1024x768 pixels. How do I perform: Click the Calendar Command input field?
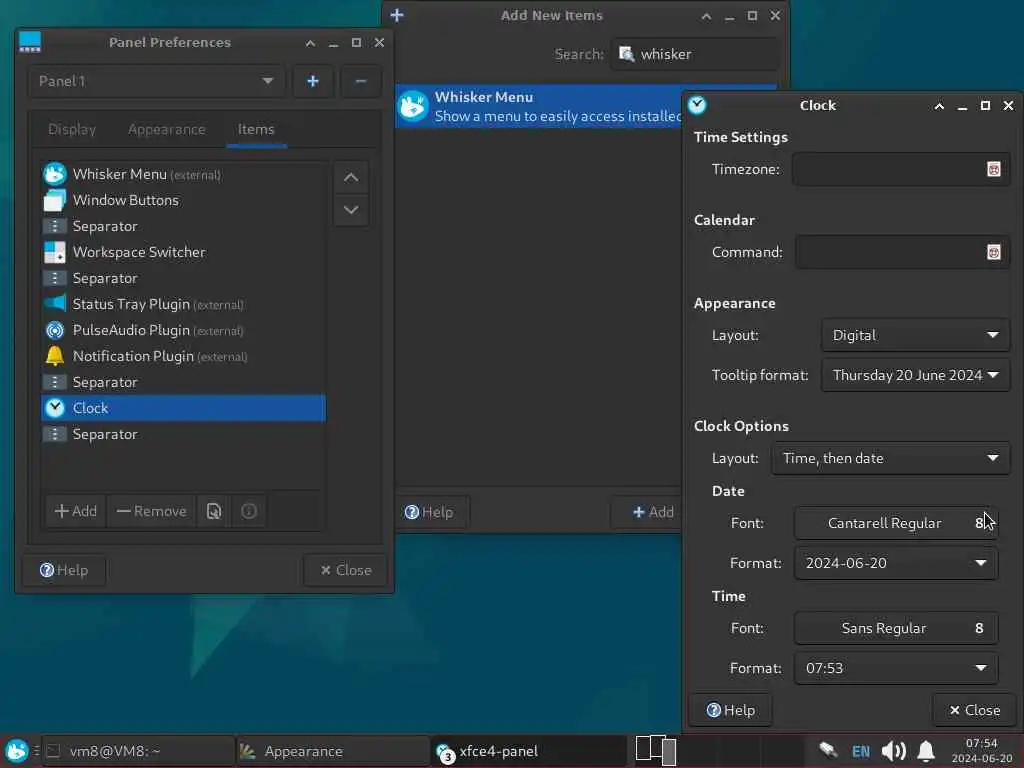click(903, 252)
